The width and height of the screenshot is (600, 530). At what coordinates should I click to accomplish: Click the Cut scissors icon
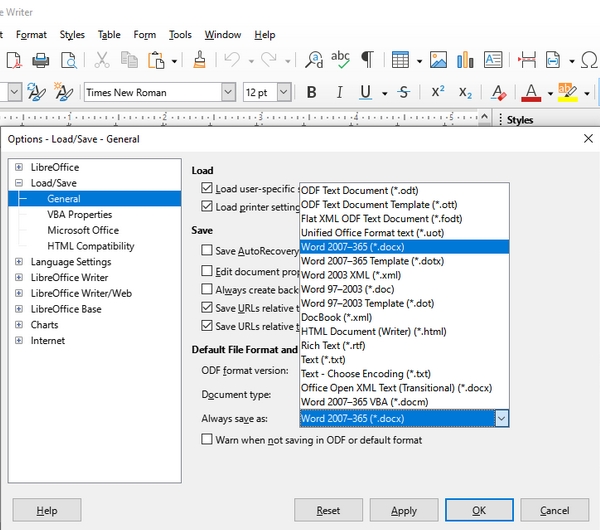(x=102, y=60)
